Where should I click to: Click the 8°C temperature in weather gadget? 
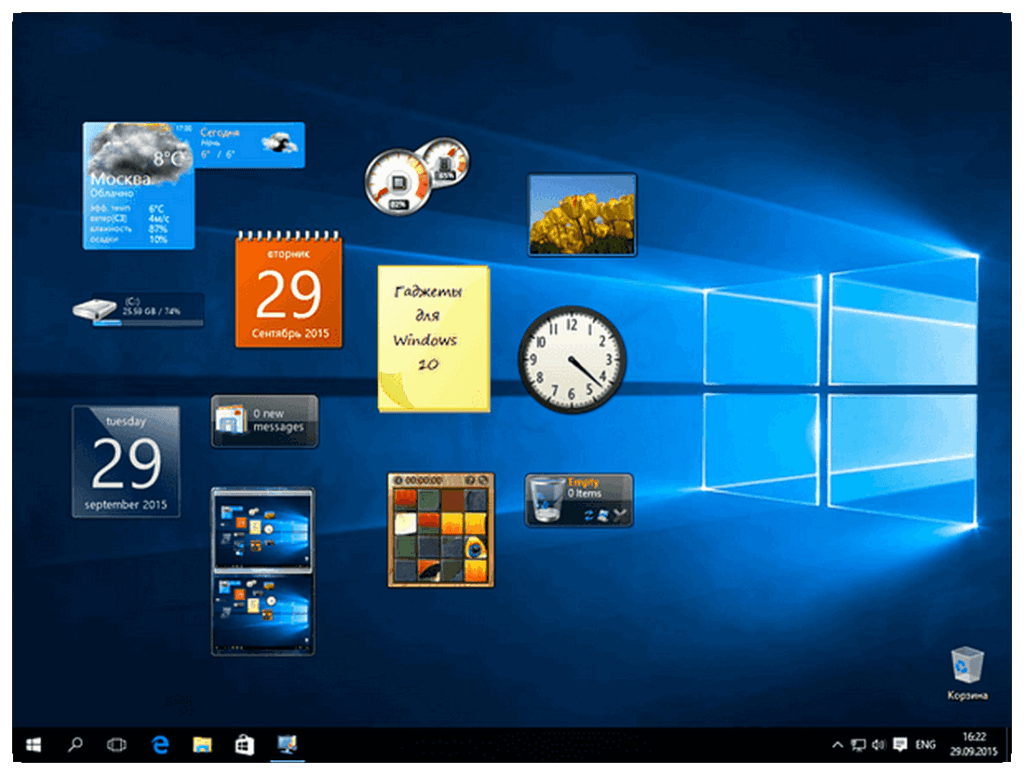pos(170,159)
